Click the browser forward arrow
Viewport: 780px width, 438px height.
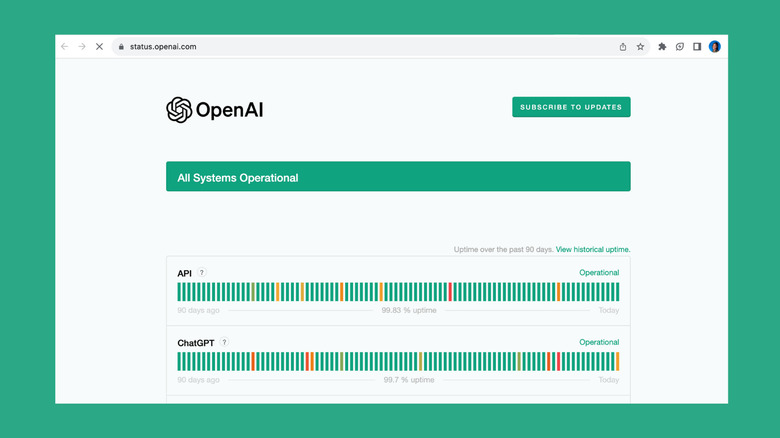[82, 46]
